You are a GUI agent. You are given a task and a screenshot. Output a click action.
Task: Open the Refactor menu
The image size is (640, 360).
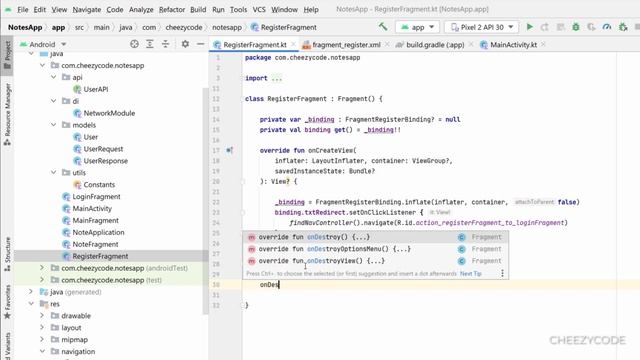click(171, 9)
